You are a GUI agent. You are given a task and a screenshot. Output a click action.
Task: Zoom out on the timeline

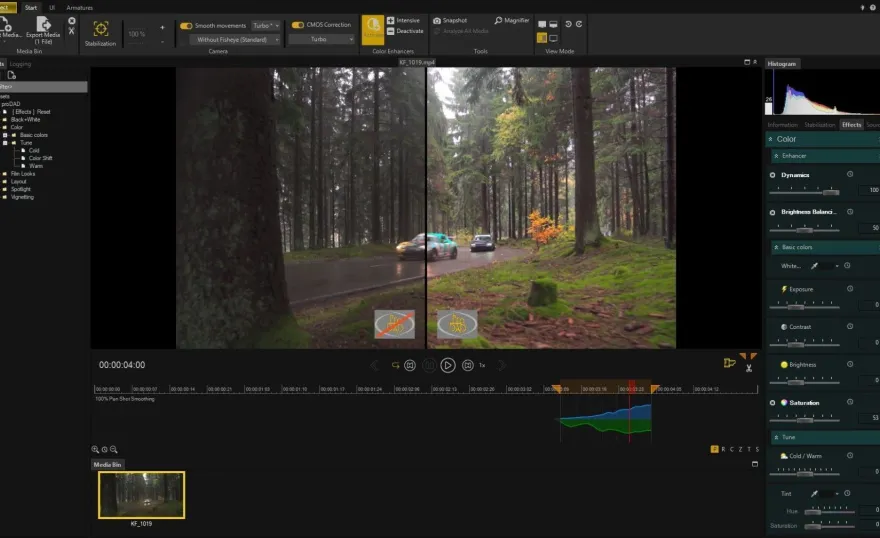pos(113,449)
